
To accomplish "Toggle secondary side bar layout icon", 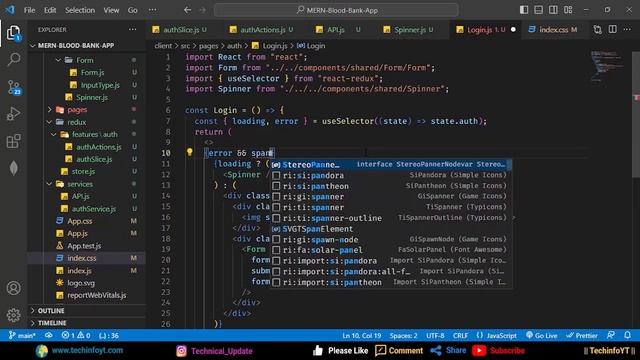I will coord(553,10).
